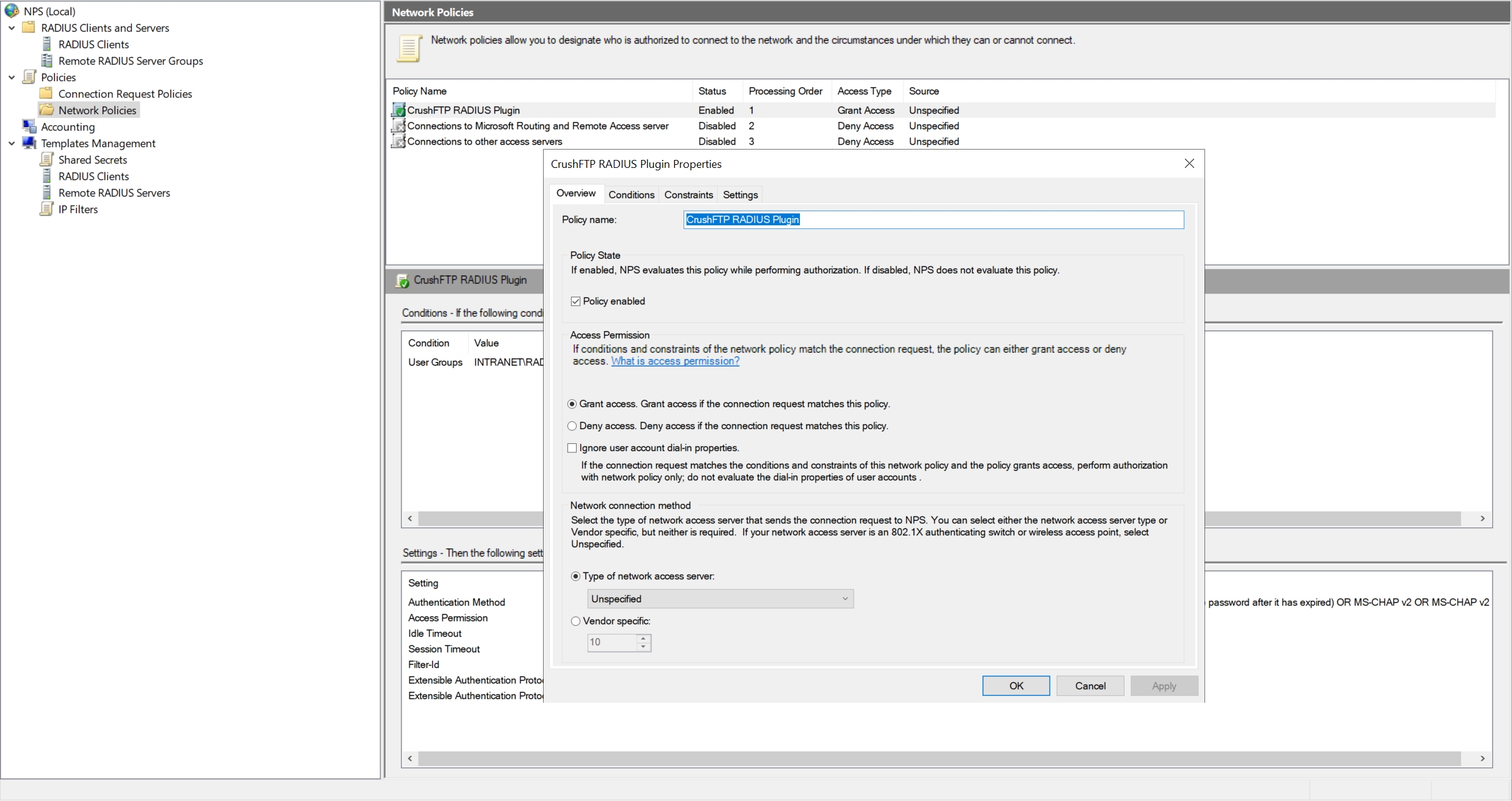Click the NPS (Local) globe icon

click(x=12, y=11)
